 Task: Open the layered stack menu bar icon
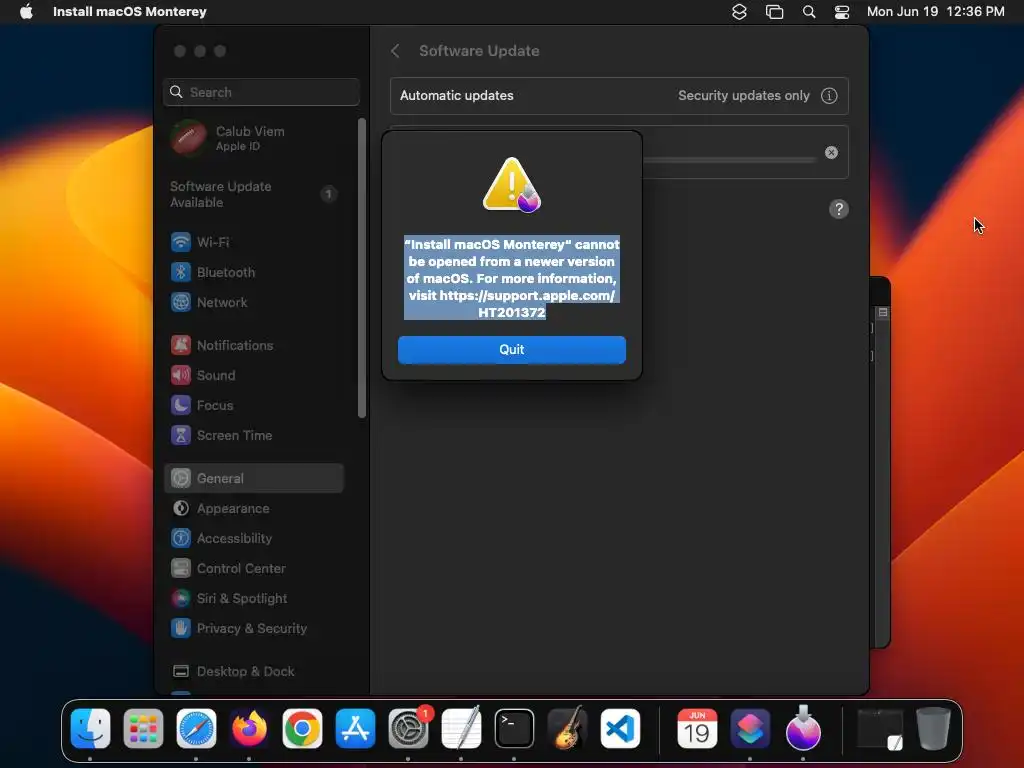pyautogui.click(x=739, y=12)
